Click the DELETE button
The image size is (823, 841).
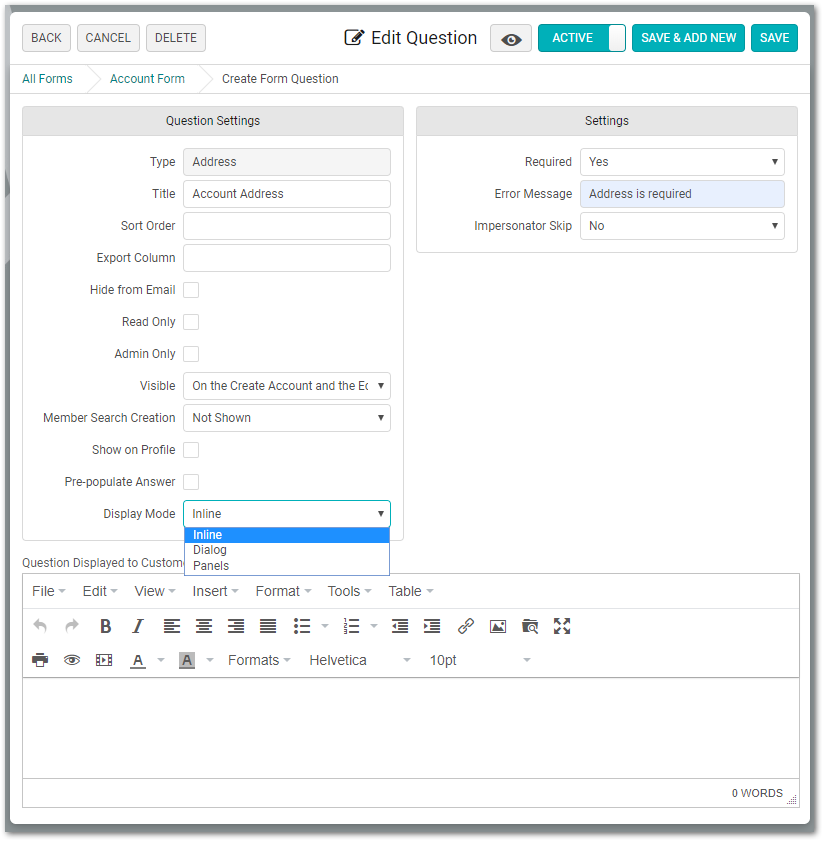pos(176,38)
